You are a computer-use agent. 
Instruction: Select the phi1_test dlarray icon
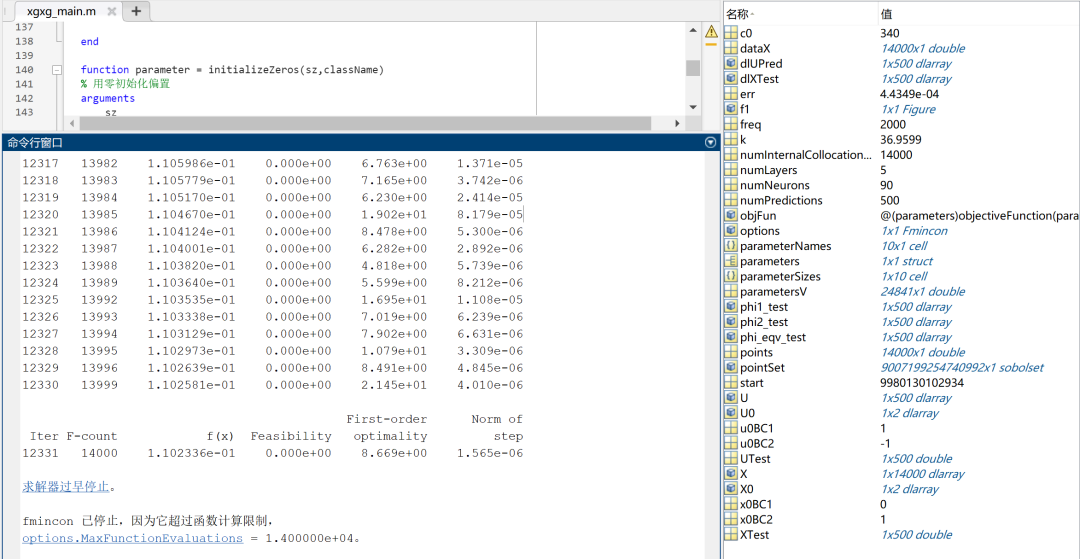(x=731, y=307)
